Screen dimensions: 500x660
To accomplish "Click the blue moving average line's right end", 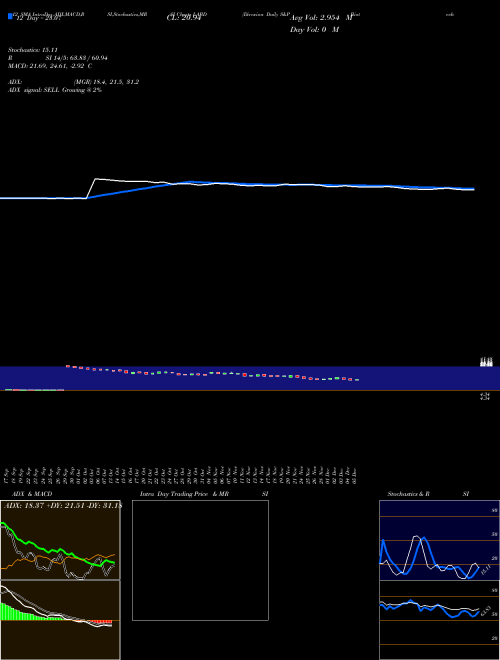I will (473, 189).
